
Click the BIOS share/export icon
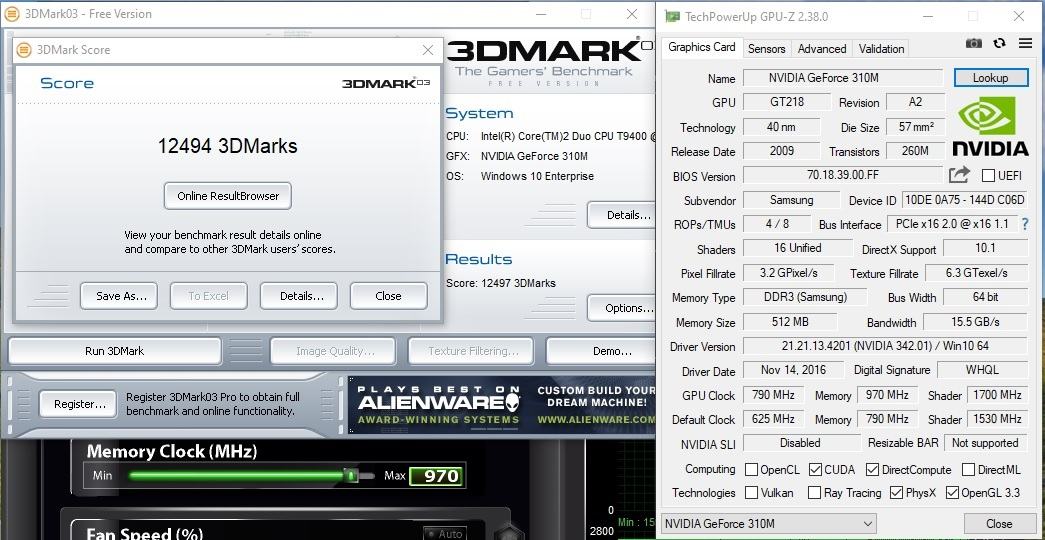tap(959, 175)
